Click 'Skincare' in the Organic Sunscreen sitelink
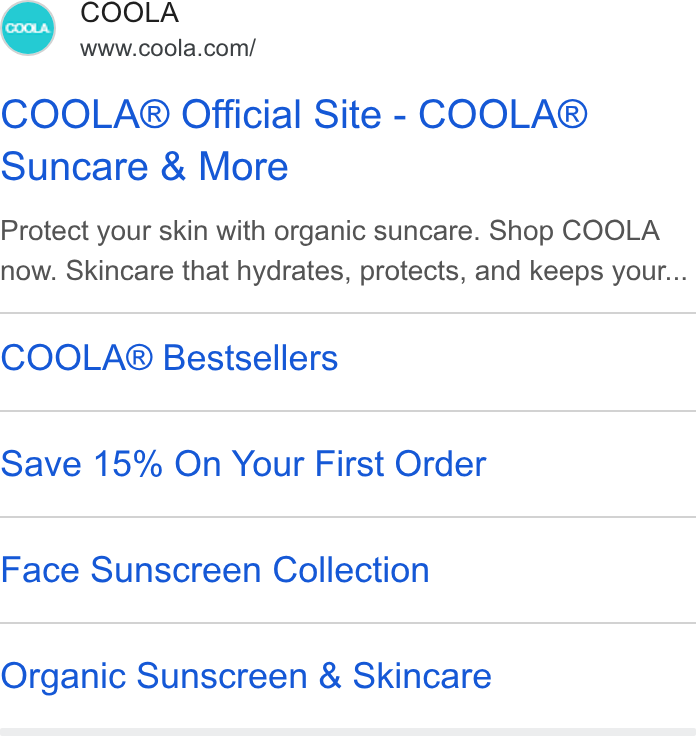This screenshot has height=736, width=696. 422,676
